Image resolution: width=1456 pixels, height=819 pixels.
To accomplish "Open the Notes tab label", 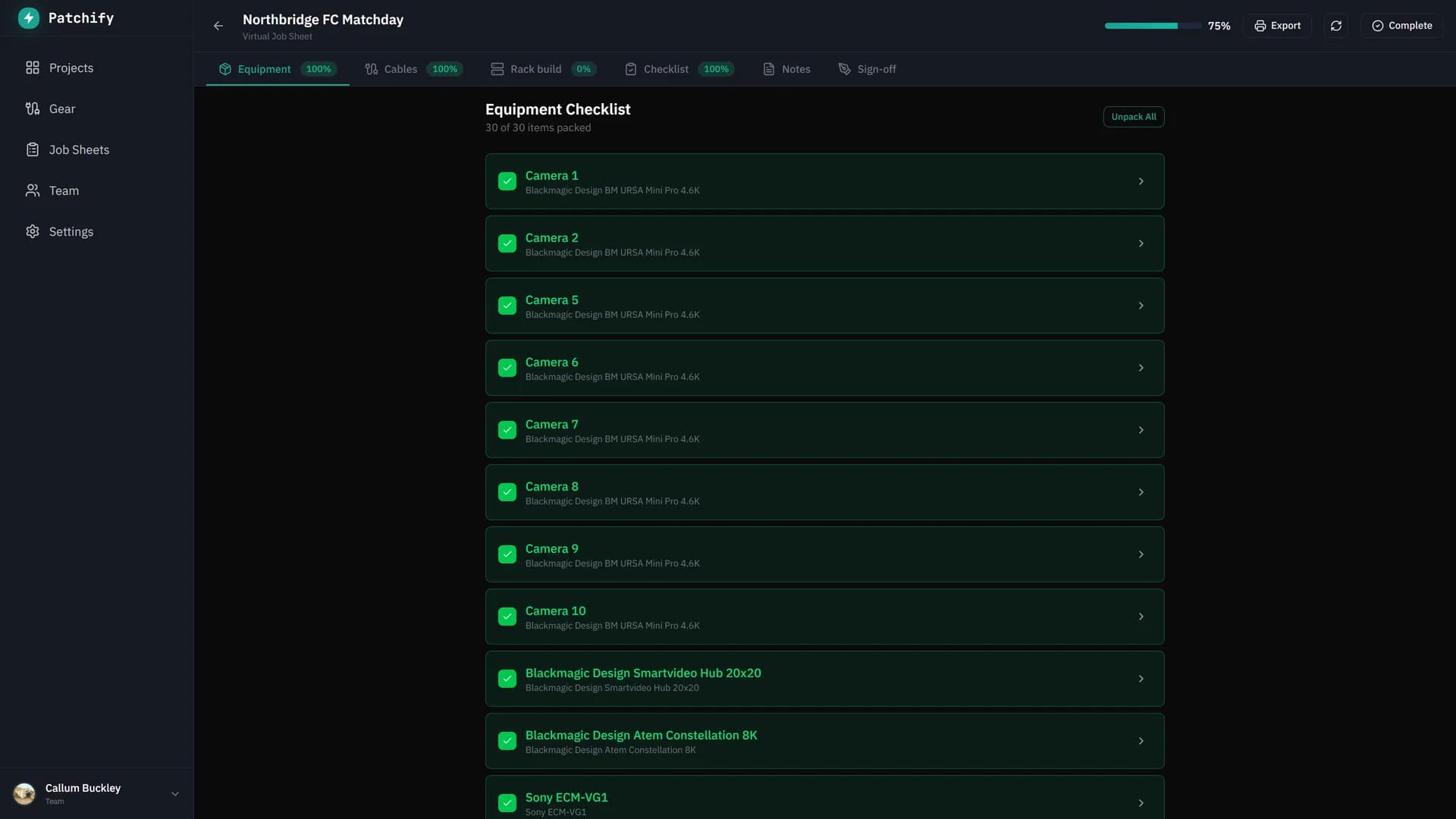I will (x=795, y=69).
